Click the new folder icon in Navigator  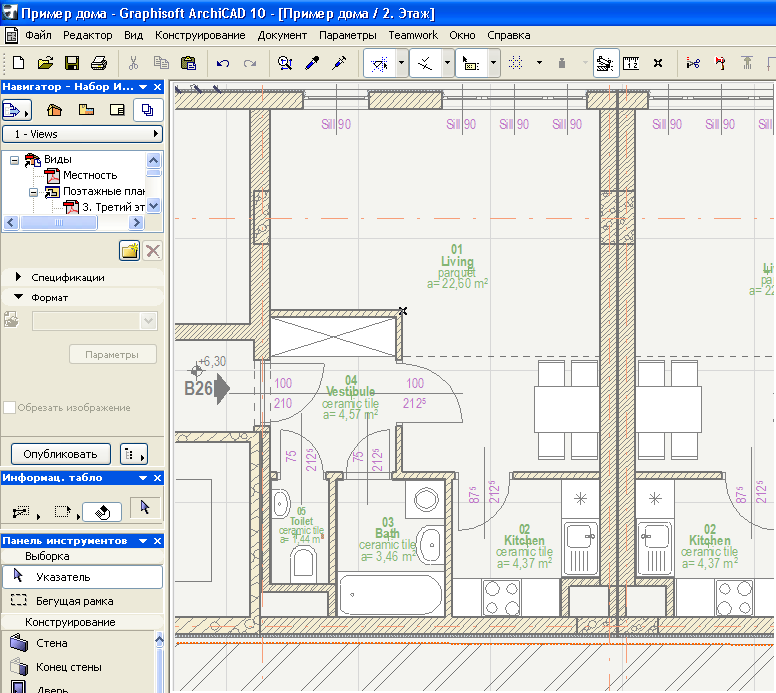129,251
